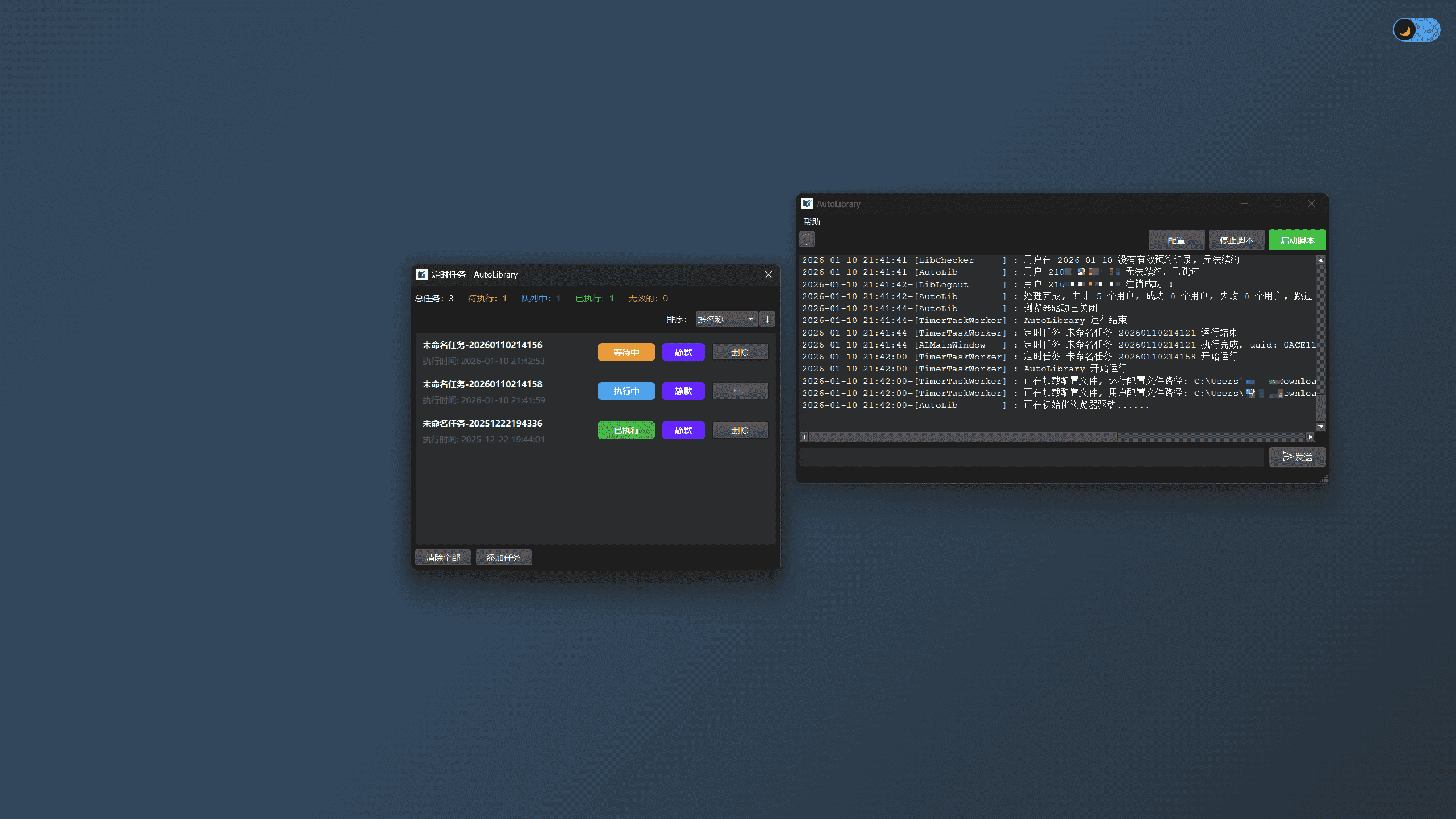The height and width of the screenshot is (819, 1456).
Task: Click the sort direction arrow icon
Action: [x=767, y=319]
